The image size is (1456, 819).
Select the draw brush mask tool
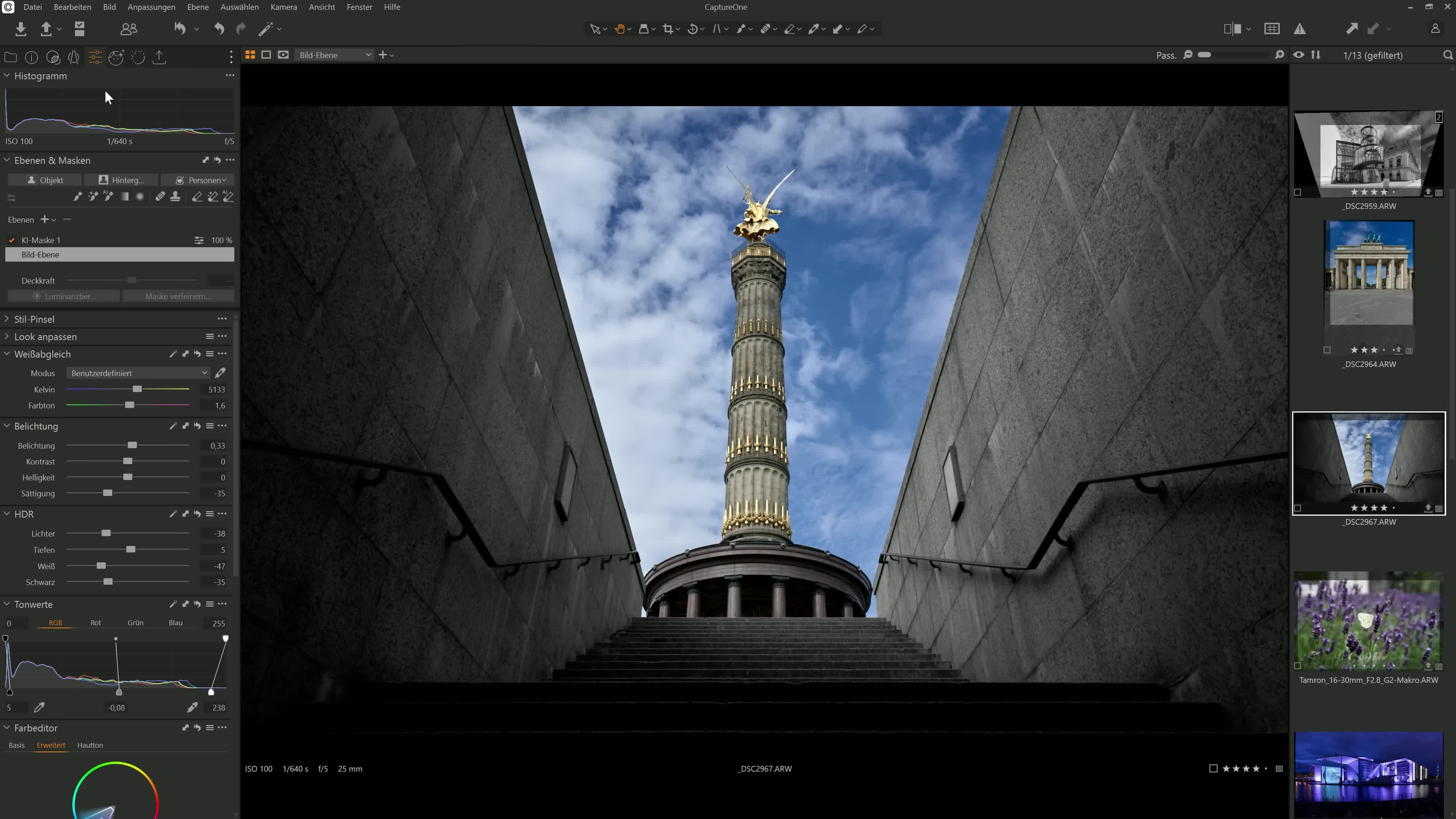point(77,197)
